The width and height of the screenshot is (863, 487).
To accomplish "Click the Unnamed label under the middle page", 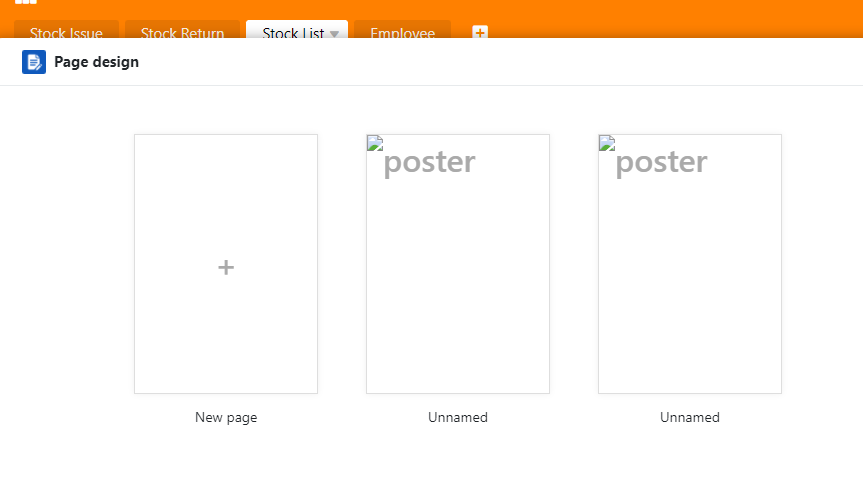I will [x=458, y=418].
